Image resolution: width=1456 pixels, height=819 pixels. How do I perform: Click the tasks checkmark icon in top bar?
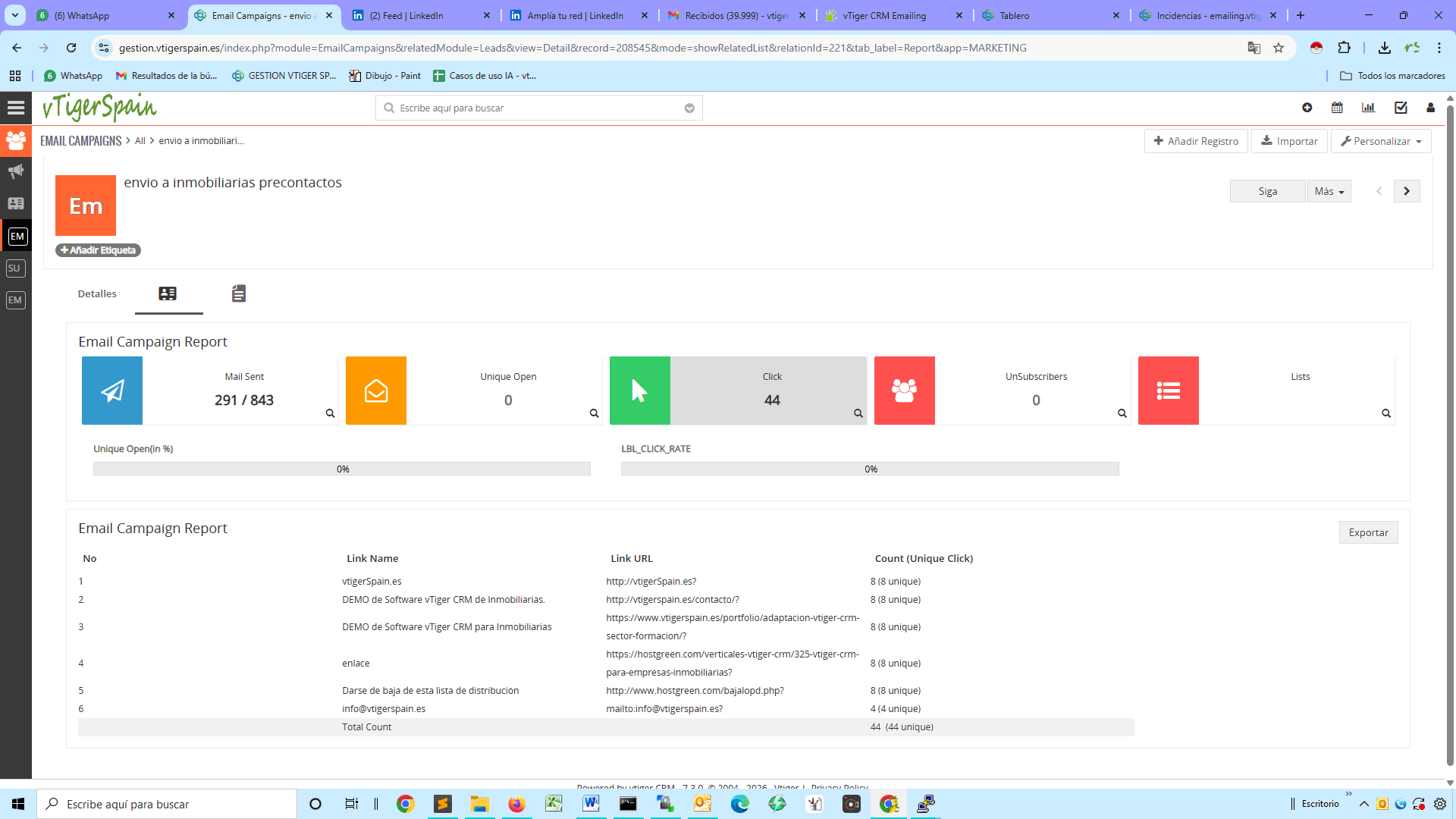[x=1401, y=108]
